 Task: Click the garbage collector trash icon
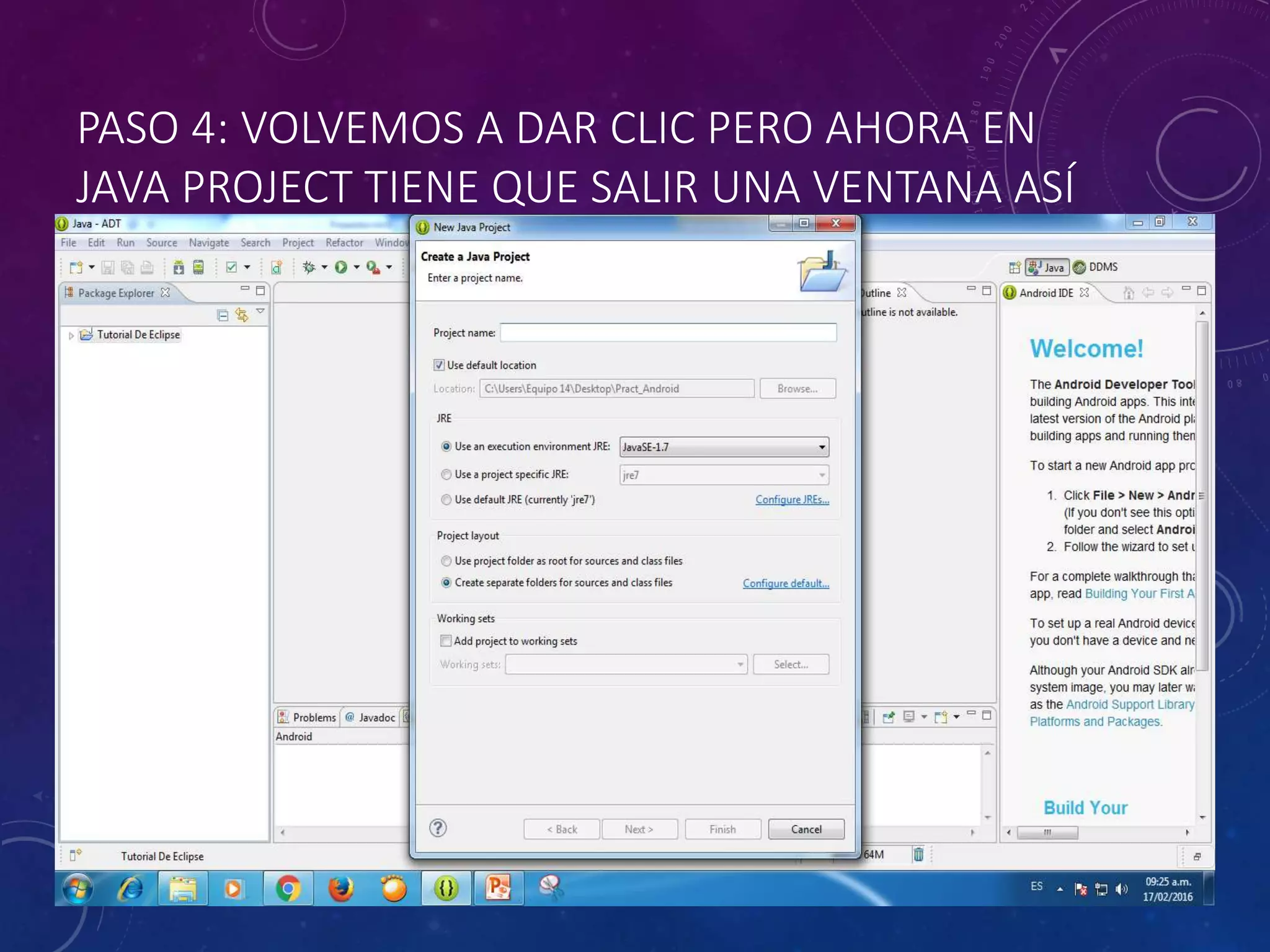918,855
